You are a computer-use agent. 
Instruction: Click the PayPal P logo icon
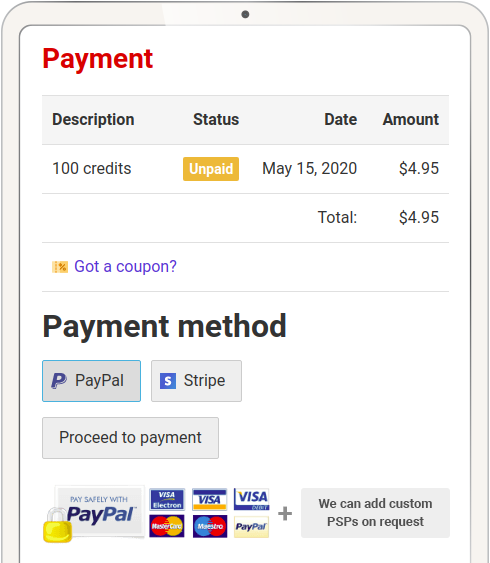pos(59,381)
